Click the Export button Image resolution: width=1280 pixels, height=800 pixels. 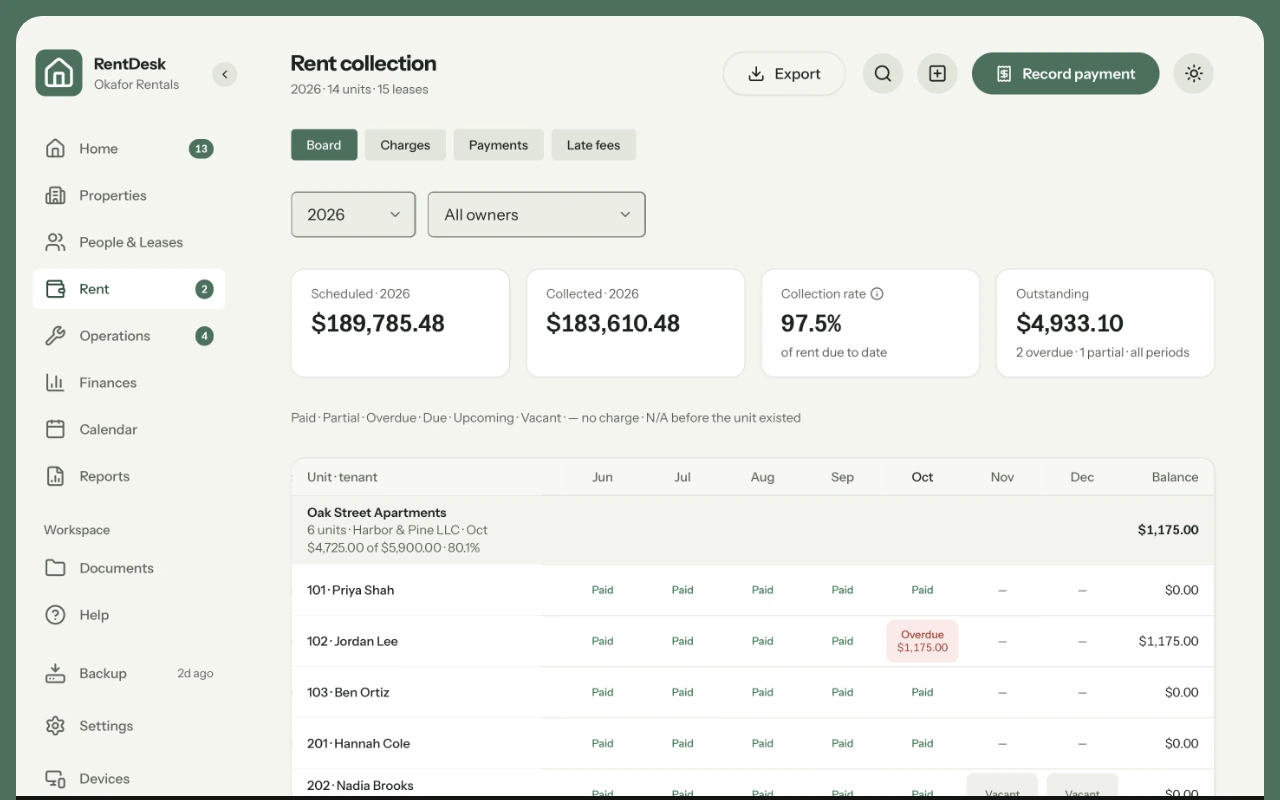pyautogui.click(x=784, y=74)
